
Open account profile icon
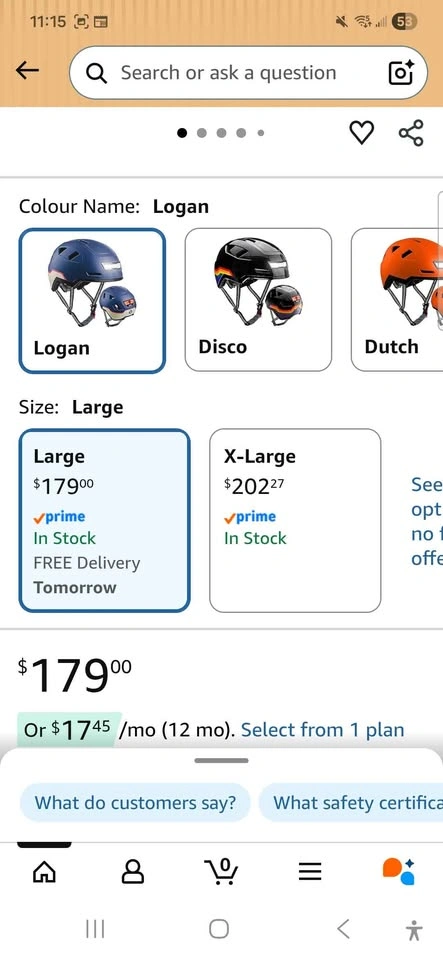tap(133, 871)
